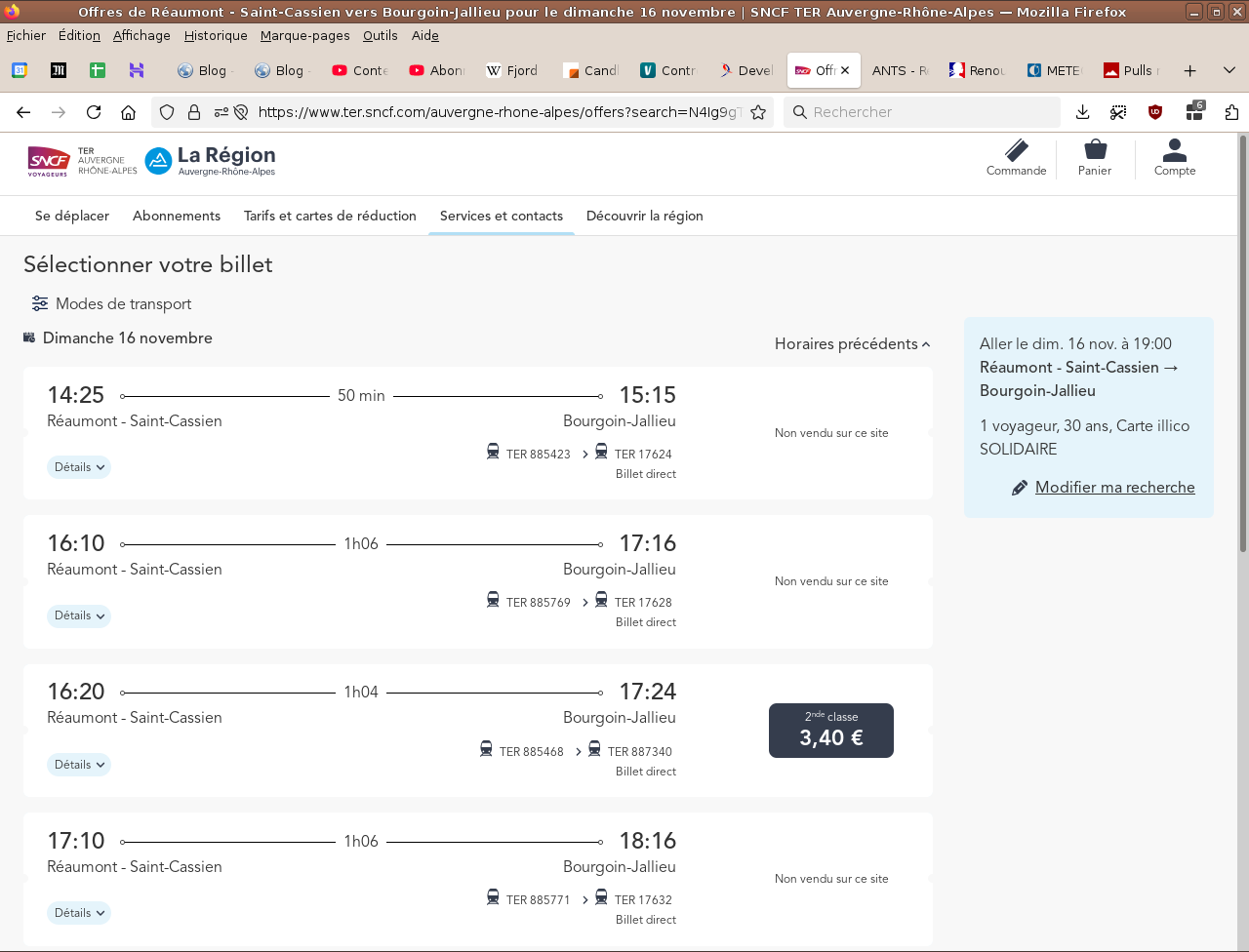Bookmark this page with the star icon

point(758,112)
